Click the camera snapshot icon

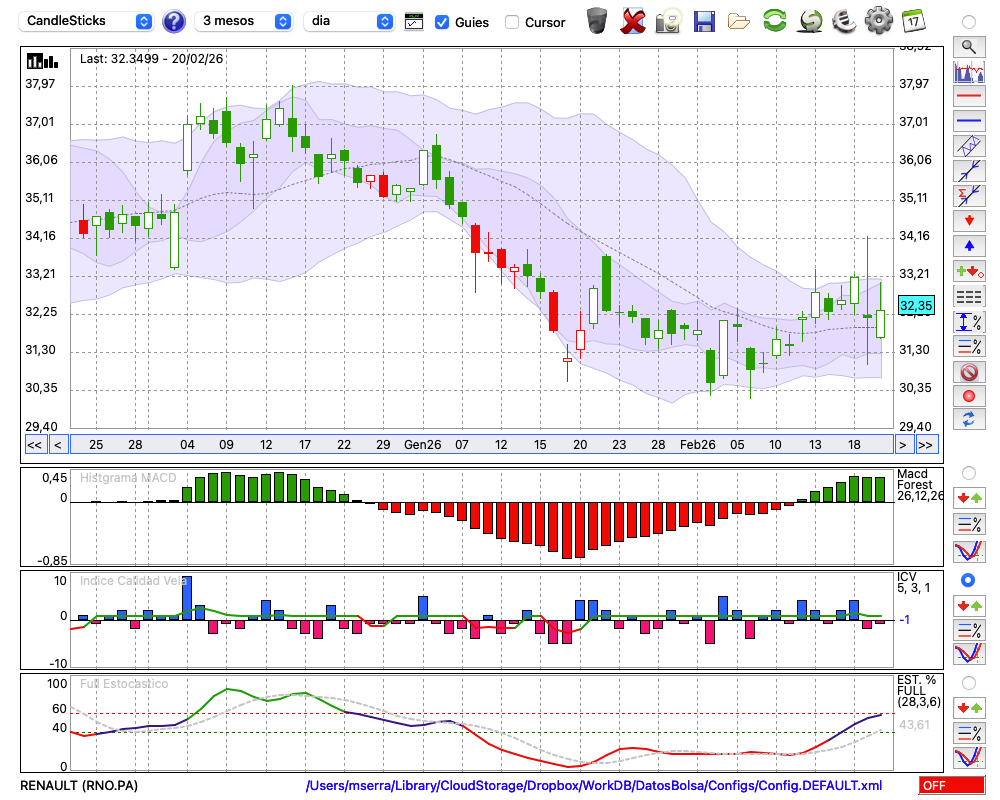668,20
